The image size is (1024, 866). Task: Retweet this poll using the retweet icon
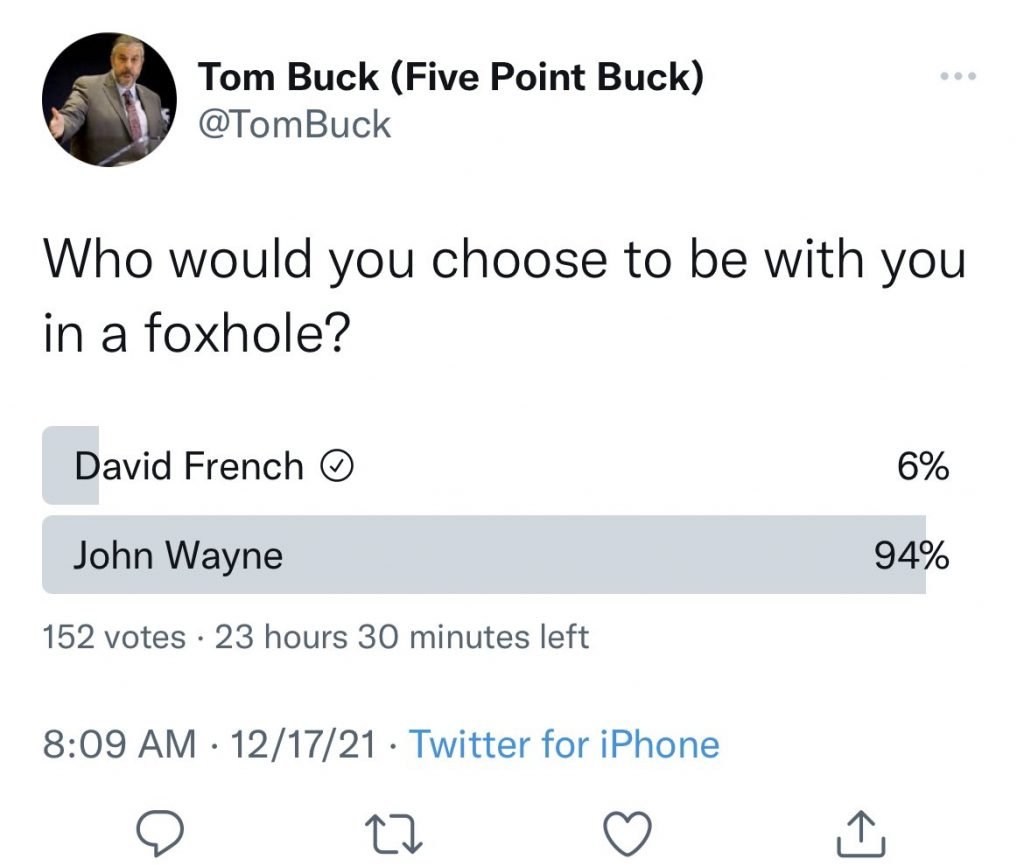393,833
